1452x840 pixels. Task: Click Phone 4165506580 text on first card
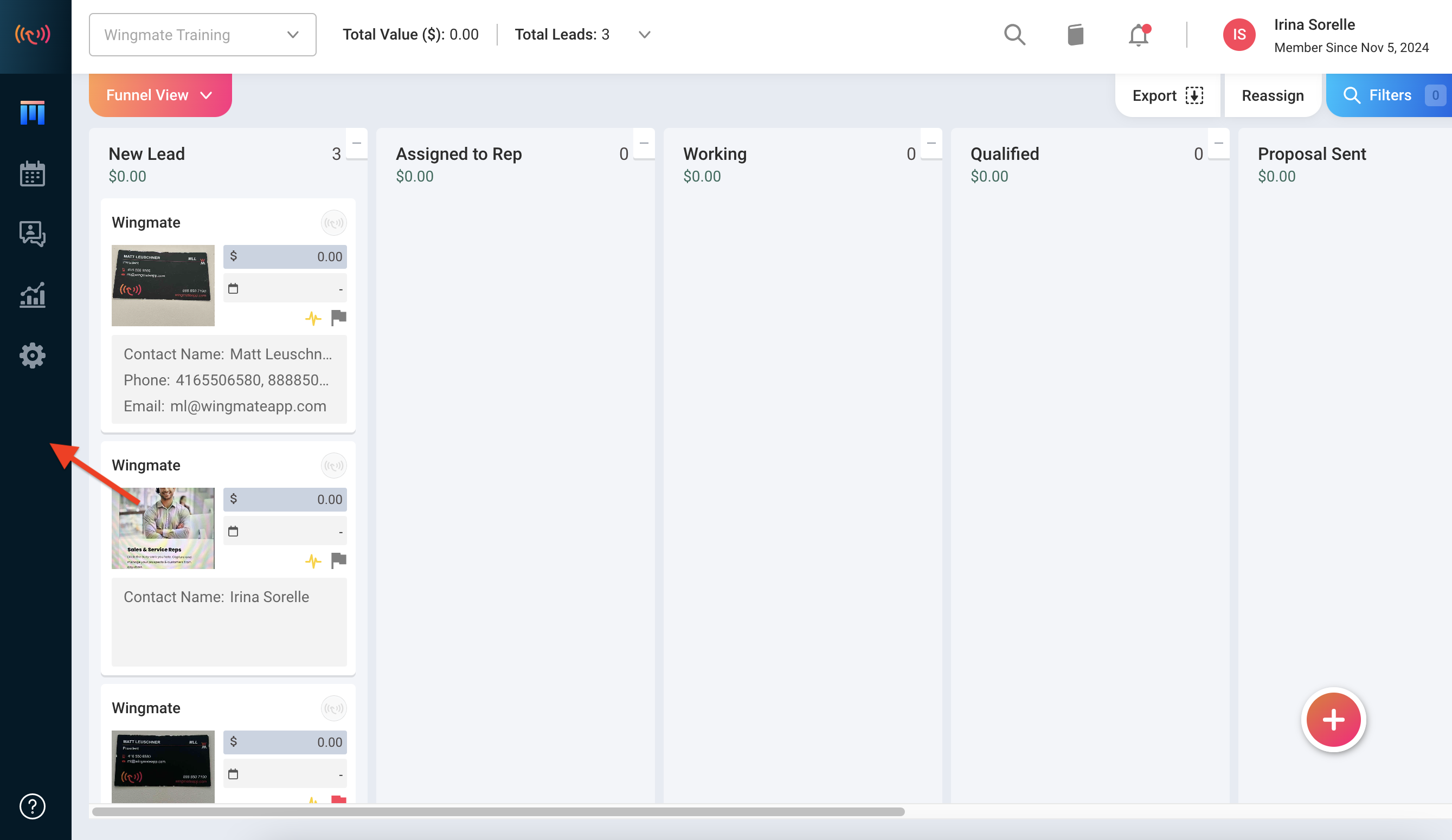tap(226, 380)
